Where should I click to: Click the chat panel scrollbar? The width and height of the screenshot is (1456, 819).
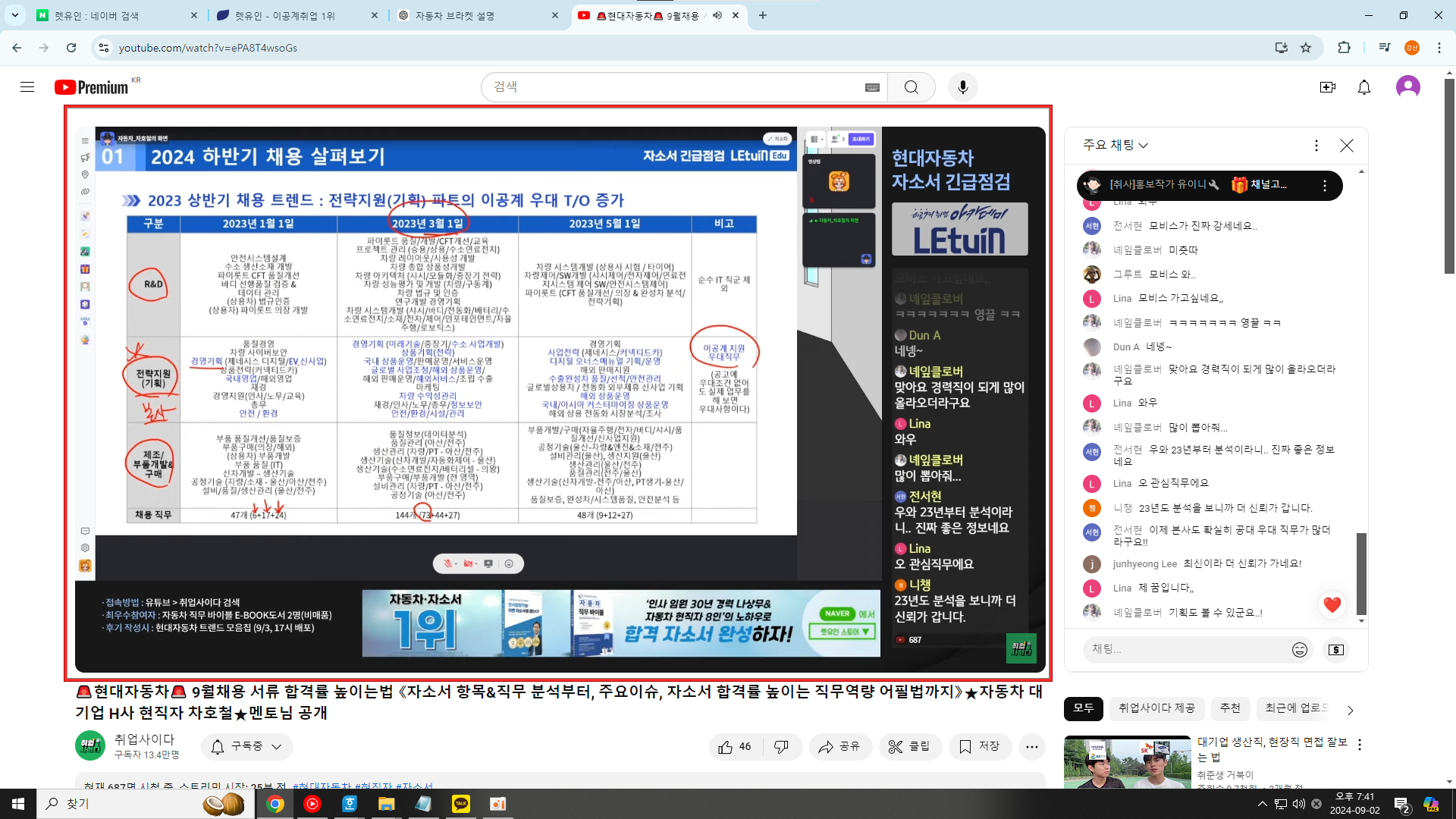point(1361,573)
